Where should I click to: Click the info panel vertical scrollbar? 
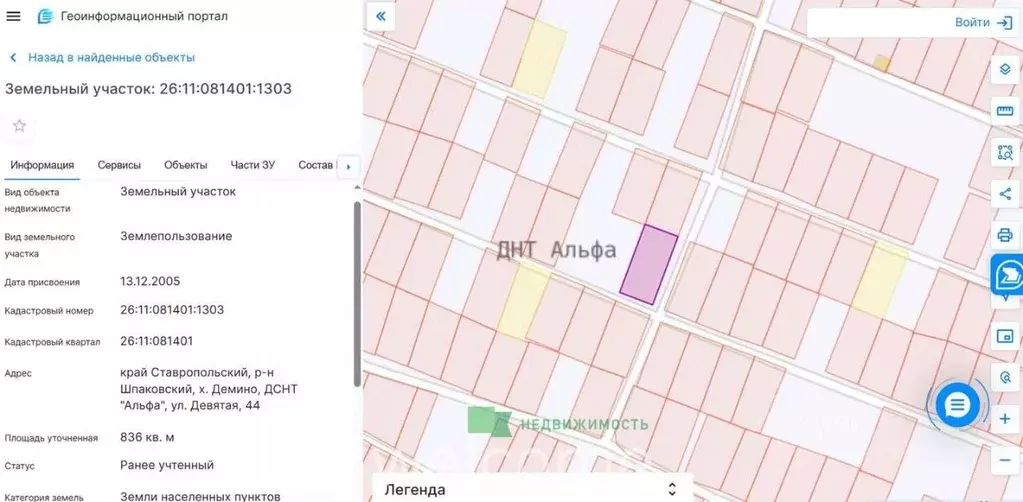pyautogui.click(x=357, y=294)
